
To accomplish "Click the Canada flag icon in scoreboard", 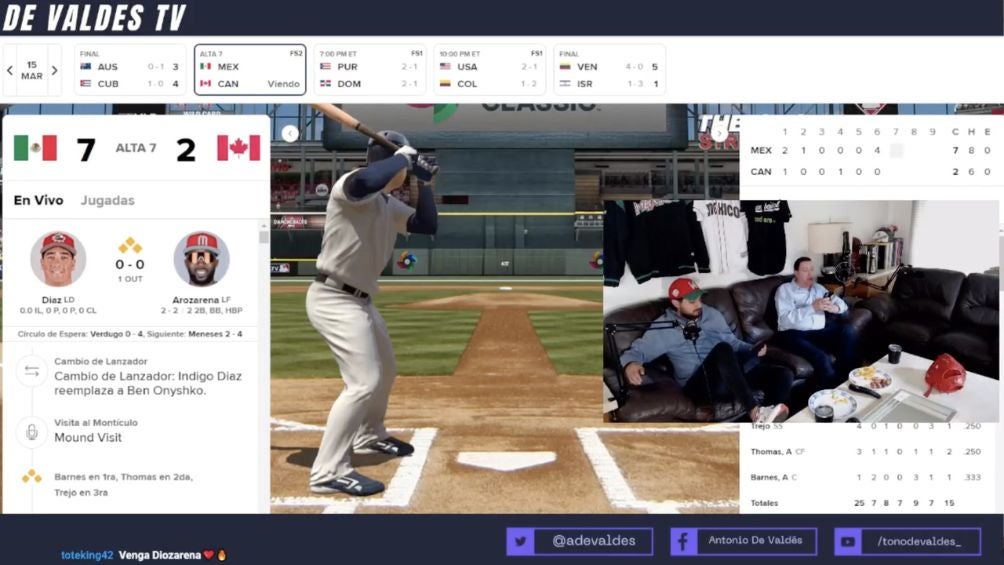I will click(x=238, y=148).
